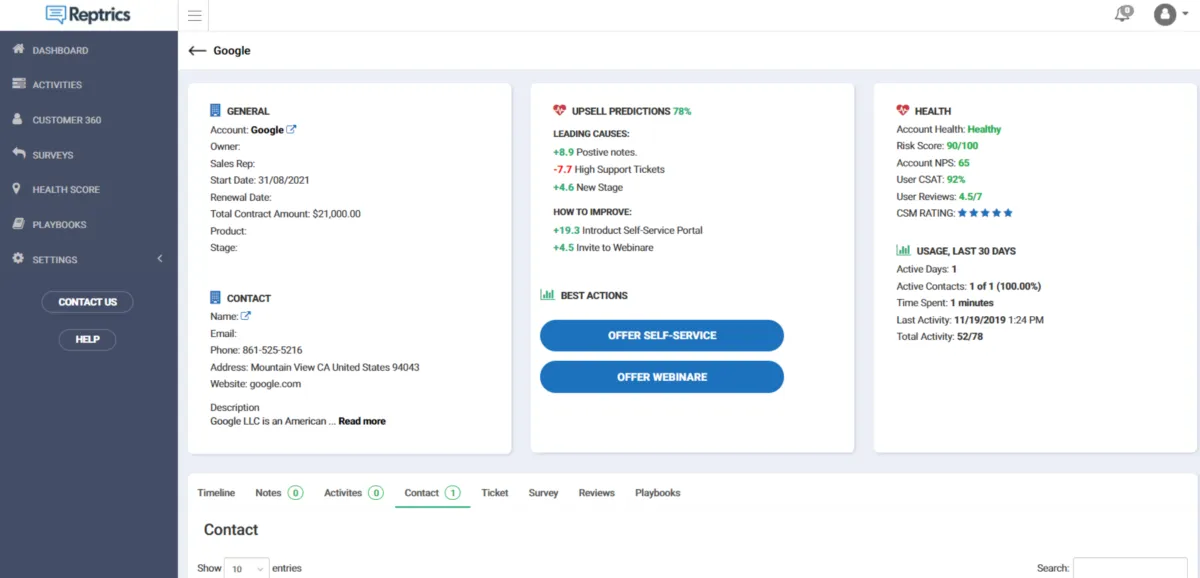Click the phone number 861-525-5216
This screenshot has width=1200, height=578.
coord(272,350)
